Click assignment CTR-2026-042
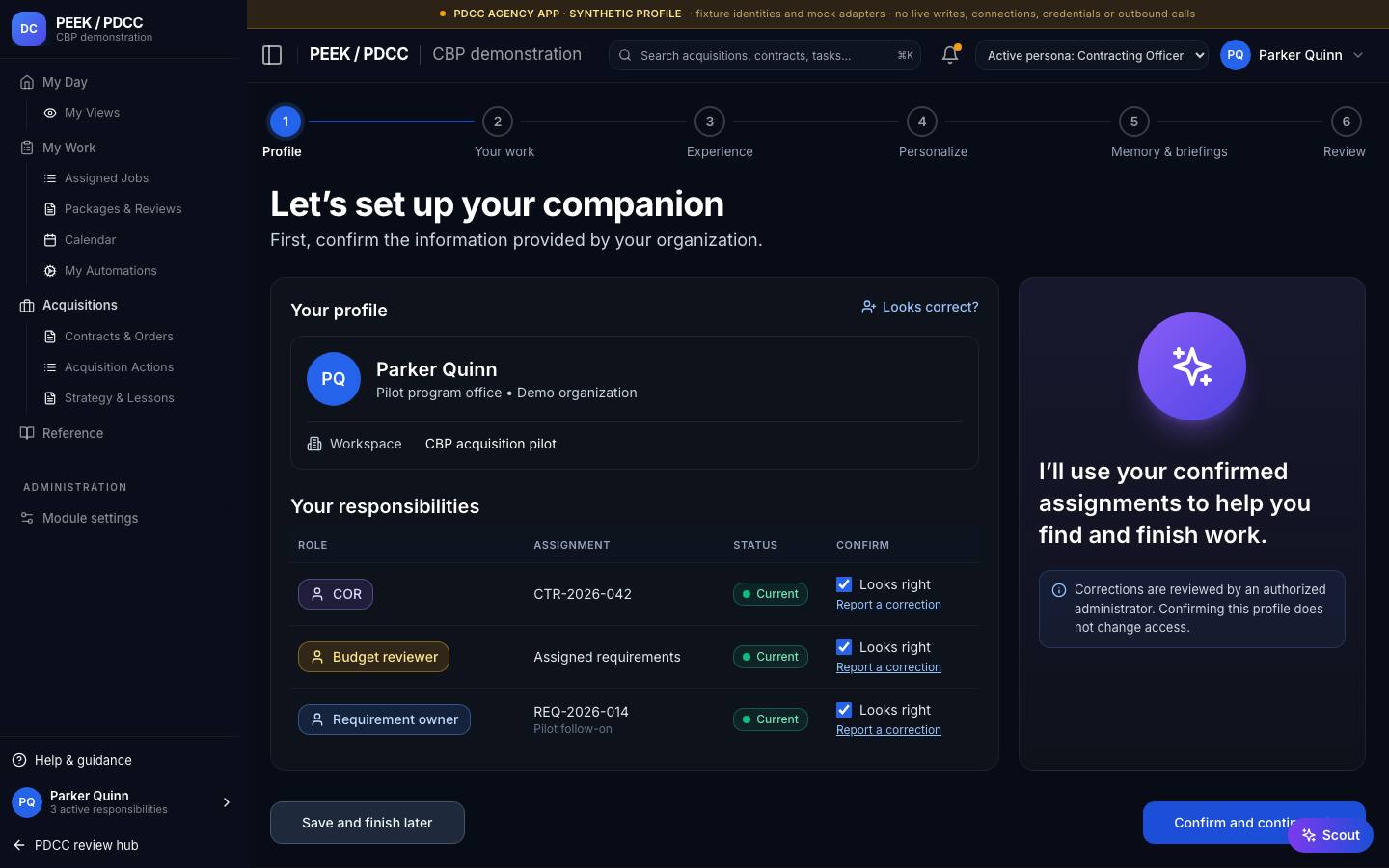 point(583,594)
